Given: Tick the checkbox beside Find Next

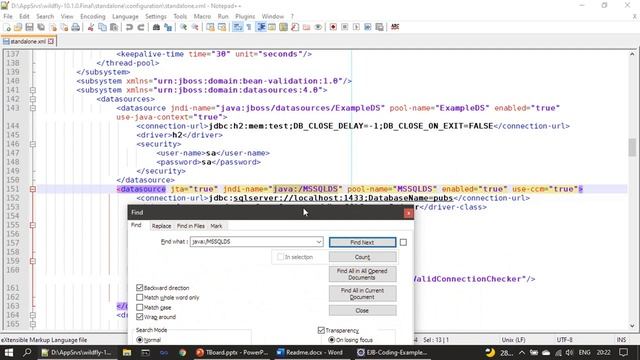Looking at the screenshot, I should point(403,242).
